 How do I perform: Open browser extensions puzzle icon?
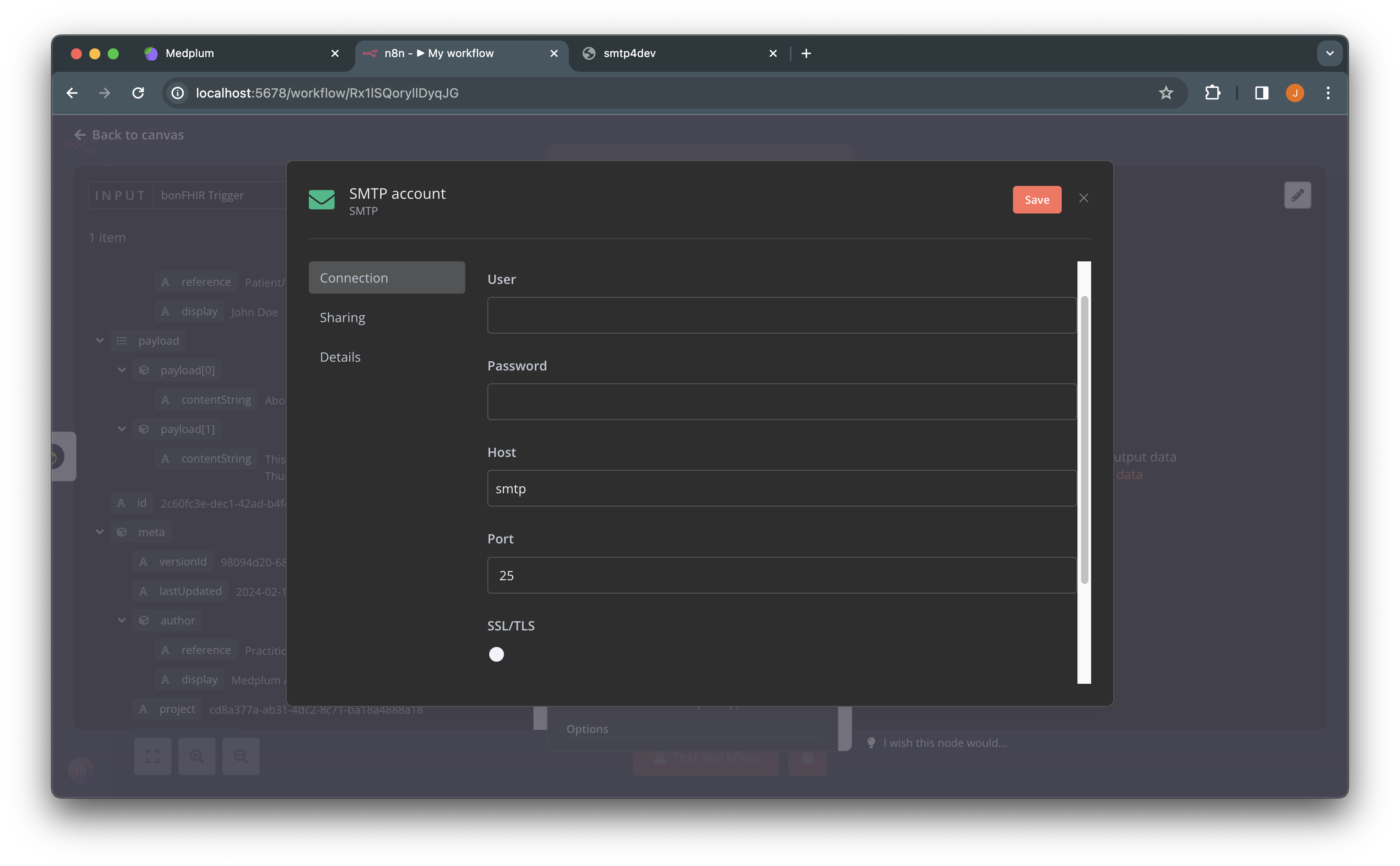pyautogui.click(x=1212, y=93)
